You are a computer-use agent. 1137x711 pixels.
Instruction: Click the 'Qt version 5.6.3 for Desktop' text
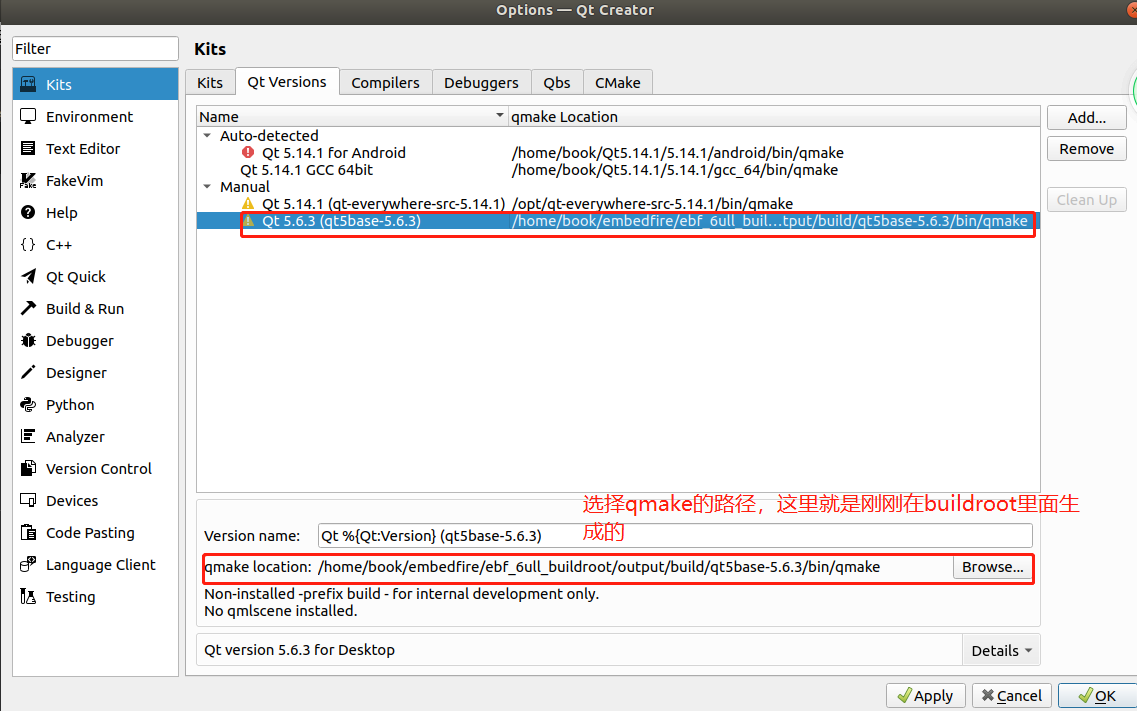click(x=299, y=649)
